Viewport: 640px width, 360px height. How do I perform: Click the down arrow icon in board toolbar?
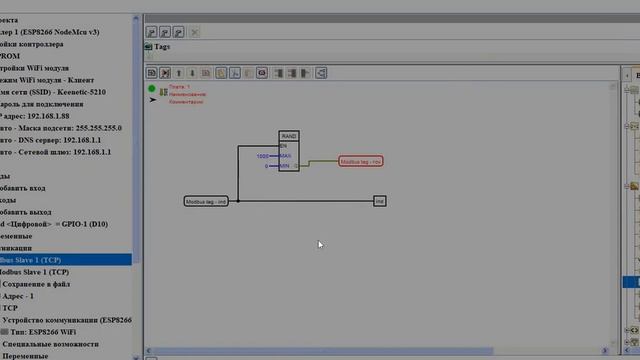coord(192,73)
